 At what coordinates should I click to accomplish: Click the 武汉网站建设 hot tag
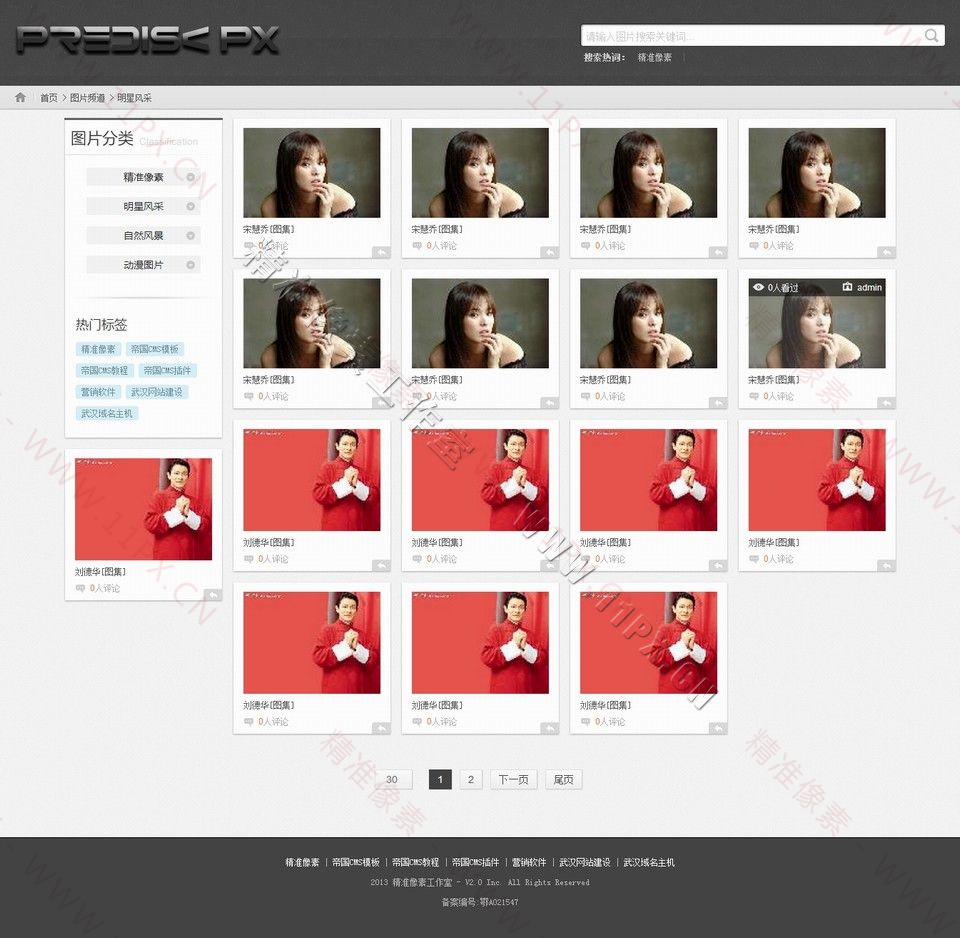(x=157, y=392)
